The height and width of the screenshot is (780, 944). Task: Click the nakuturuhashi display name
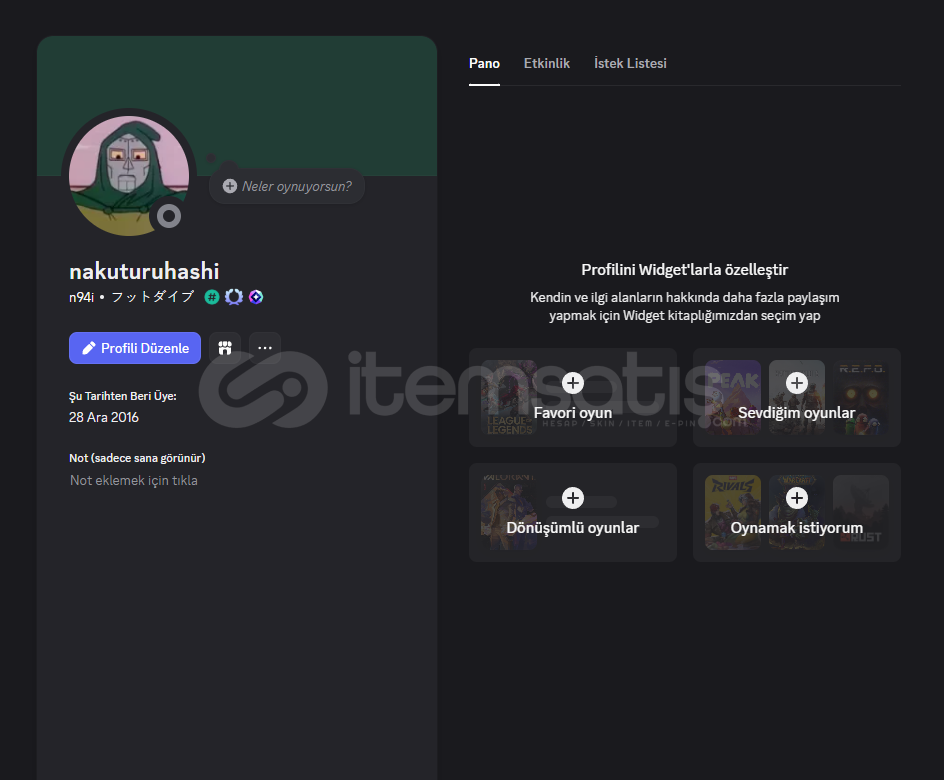click(144, 271)
